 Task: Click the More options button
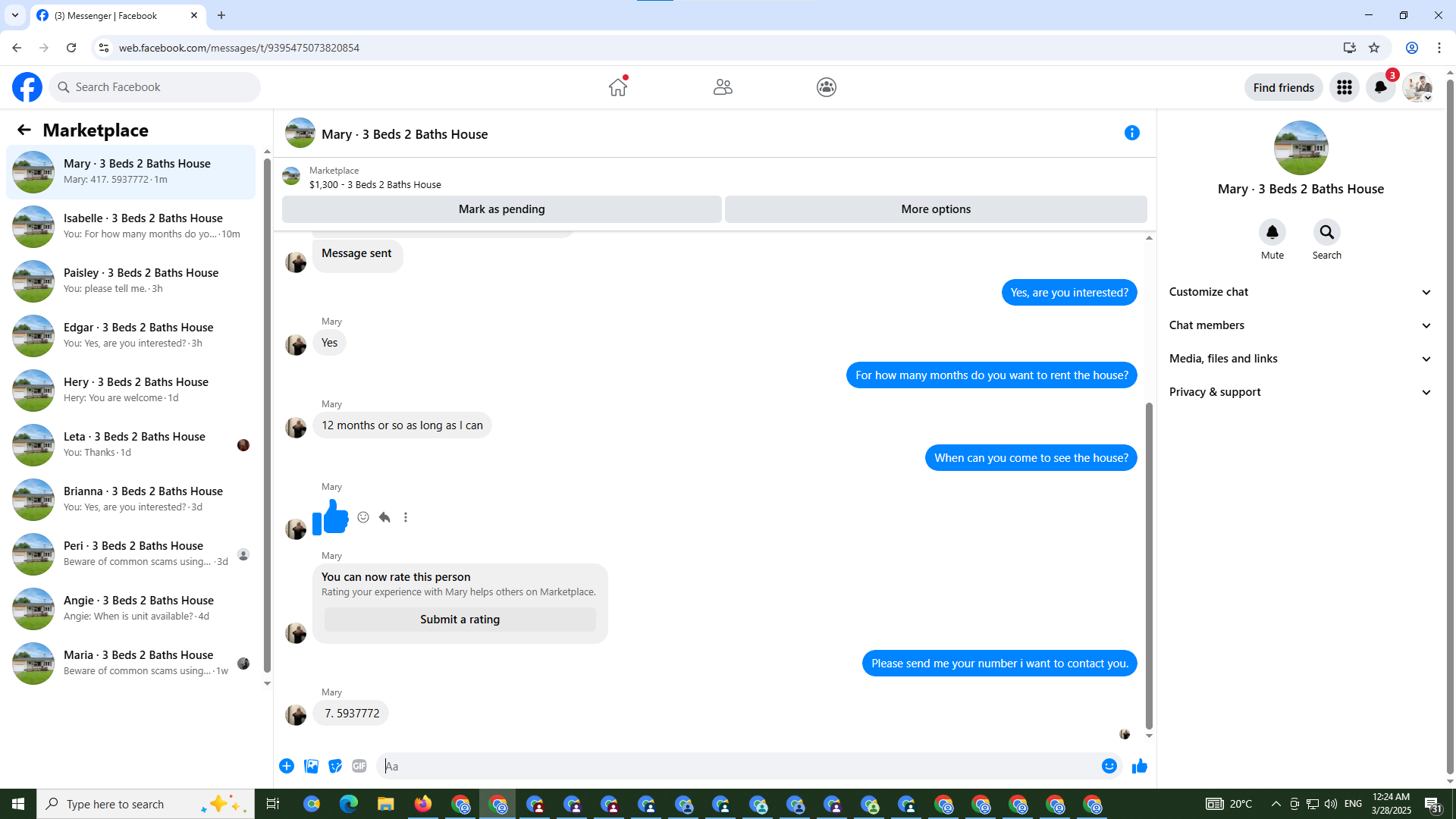pyautogui.click(x=936, y=209)
